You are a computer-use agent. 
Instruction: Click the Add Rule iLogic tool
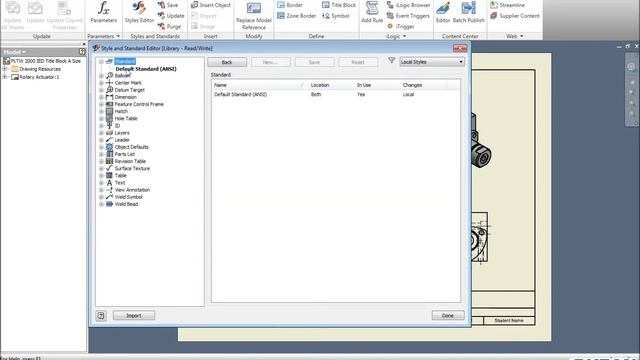(x=372, y=12)
